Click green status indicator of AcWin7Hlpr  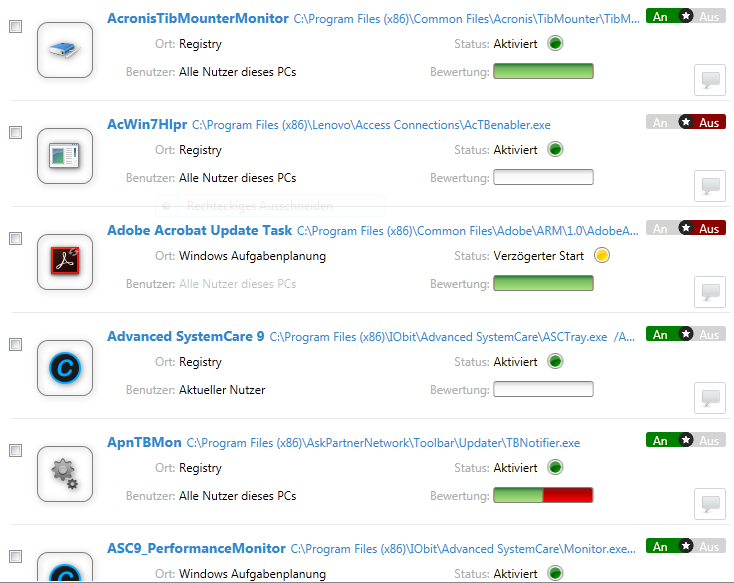pos(555,149)
